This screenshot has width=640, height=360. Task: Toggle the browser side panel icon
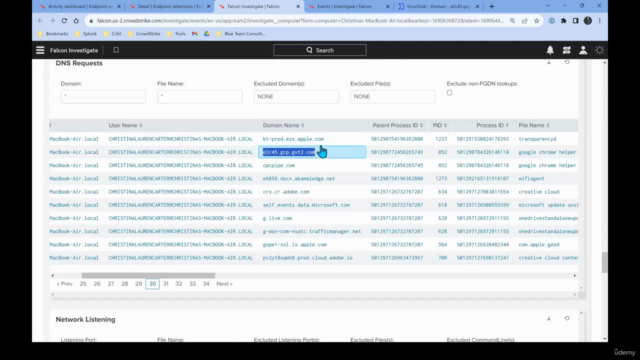pyautogui.click(x=576, y=21)
